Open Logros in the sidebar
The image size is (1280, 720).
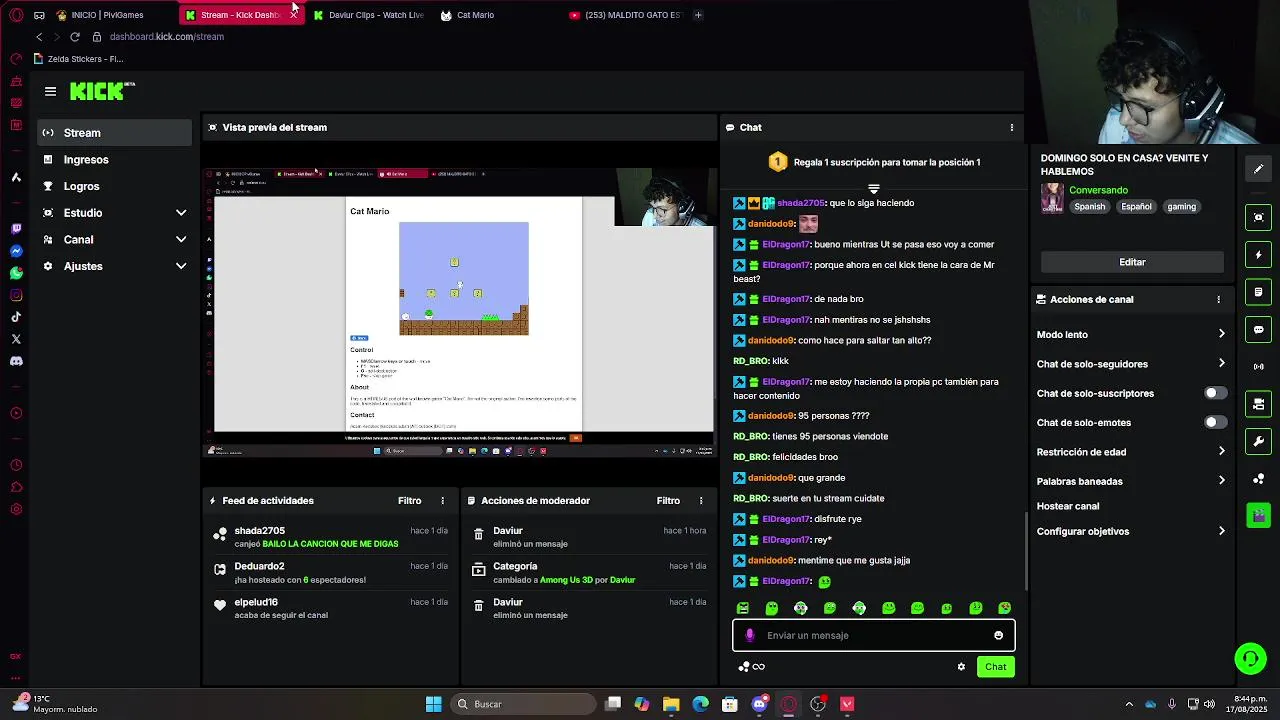[x=115, y=186]
